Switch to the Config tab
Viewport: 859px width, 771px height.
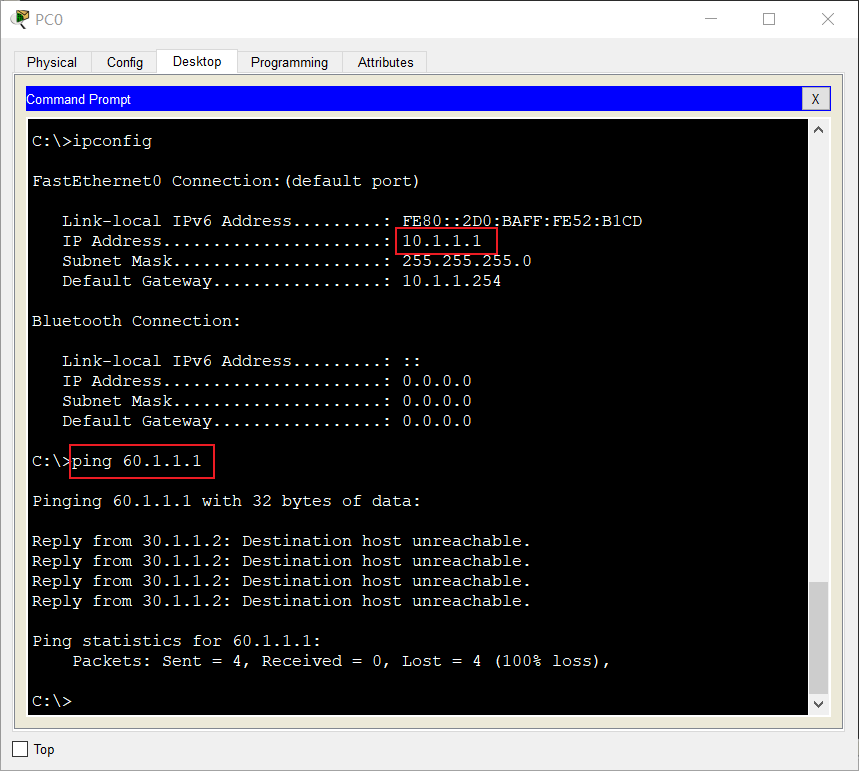click(124, 62)
